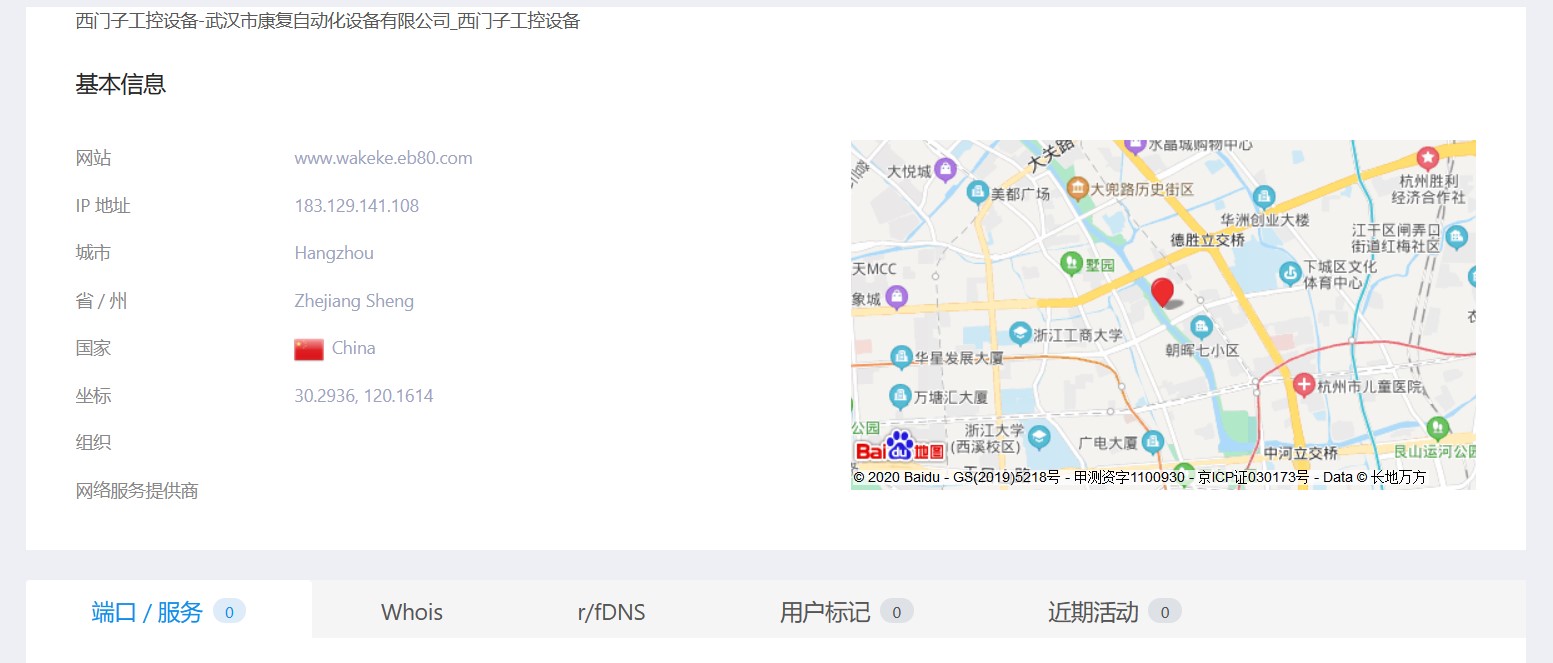Image resolution: width=1553 pixels, height=663 pixels.
Task: Click the 基本信息 heading
Action: 121,84
